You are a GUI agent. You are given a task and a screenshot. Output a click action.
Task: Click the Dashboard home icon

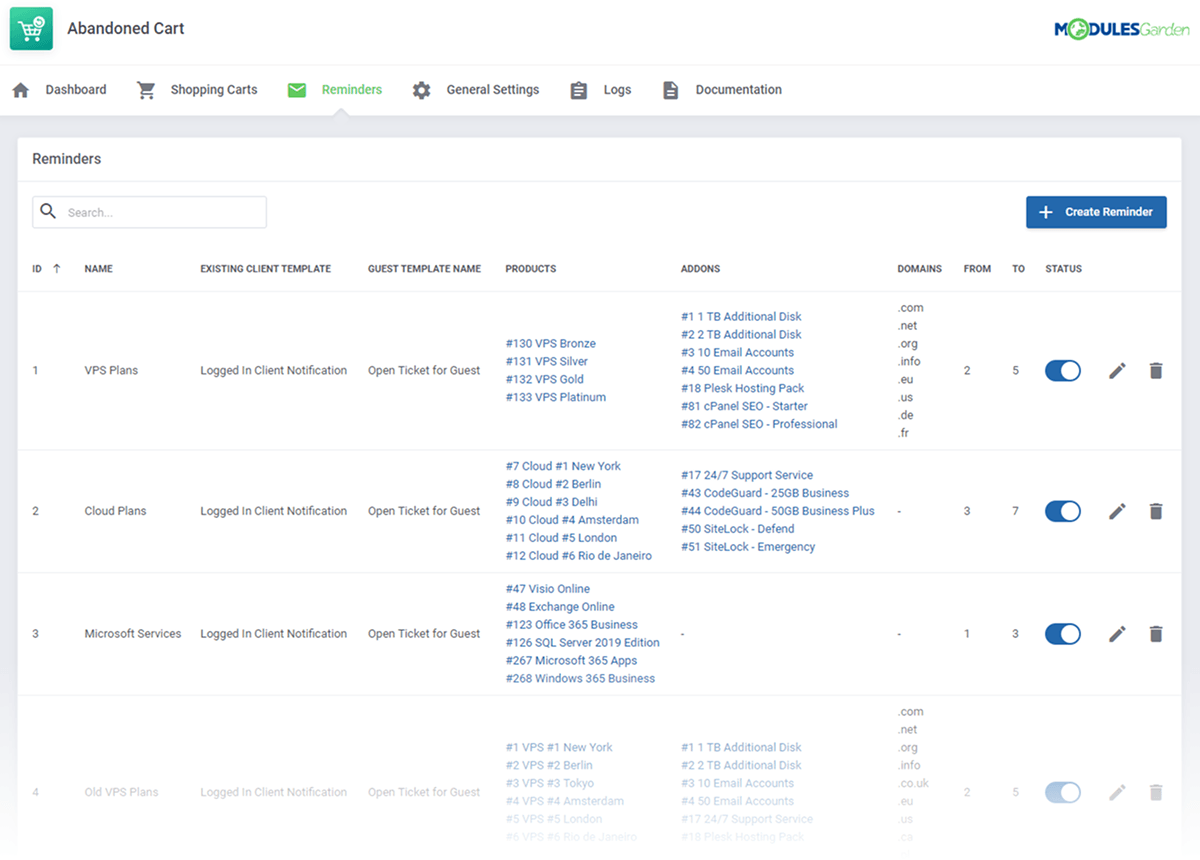pos(21,90)
